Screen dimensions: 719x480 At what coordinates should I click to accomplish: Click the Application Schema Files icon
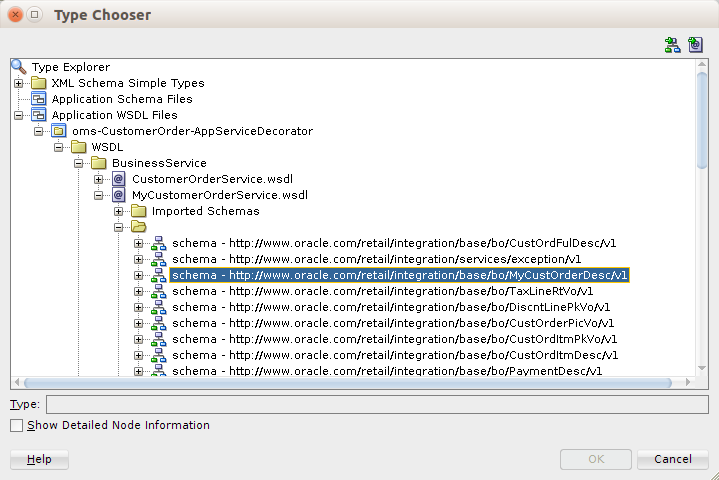[x=39, y=99]
